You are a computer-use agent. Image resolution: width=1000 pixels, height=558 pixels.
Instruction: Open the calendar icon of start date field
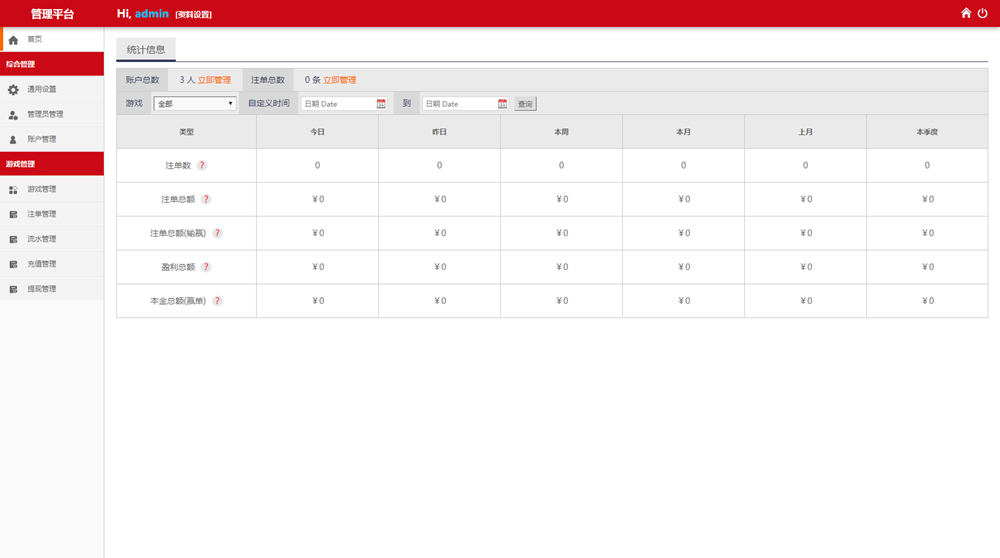381,103
